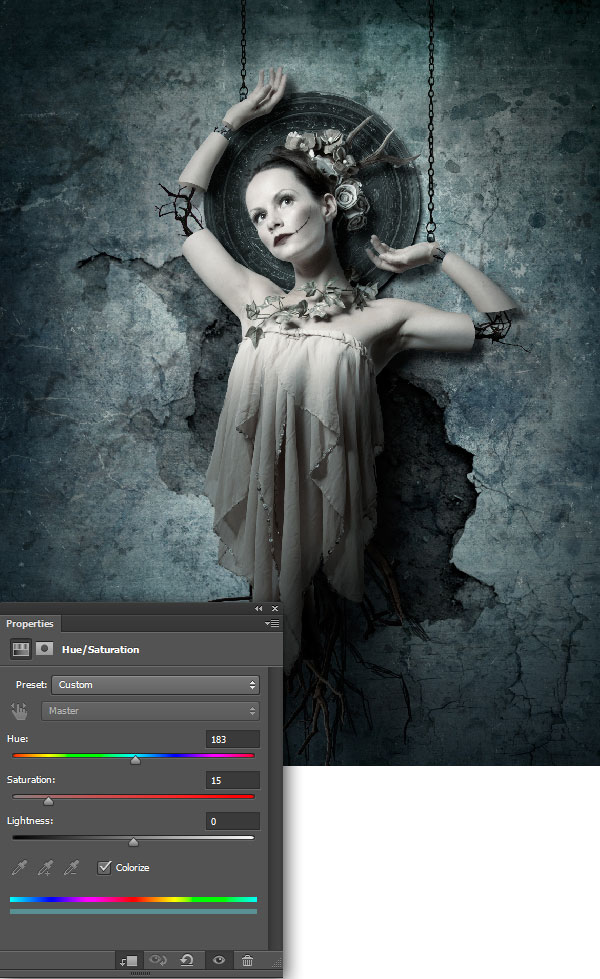
Task: Select the plain eyedropper tool
Action: click(x=19, y=867)
